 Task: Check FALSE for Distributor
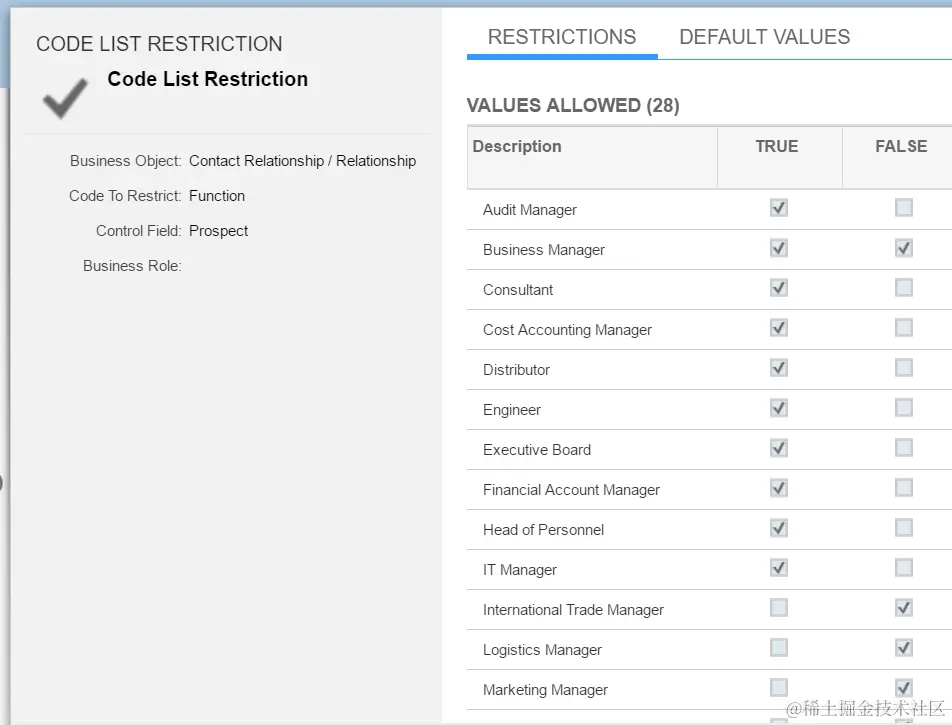(904, 368)
